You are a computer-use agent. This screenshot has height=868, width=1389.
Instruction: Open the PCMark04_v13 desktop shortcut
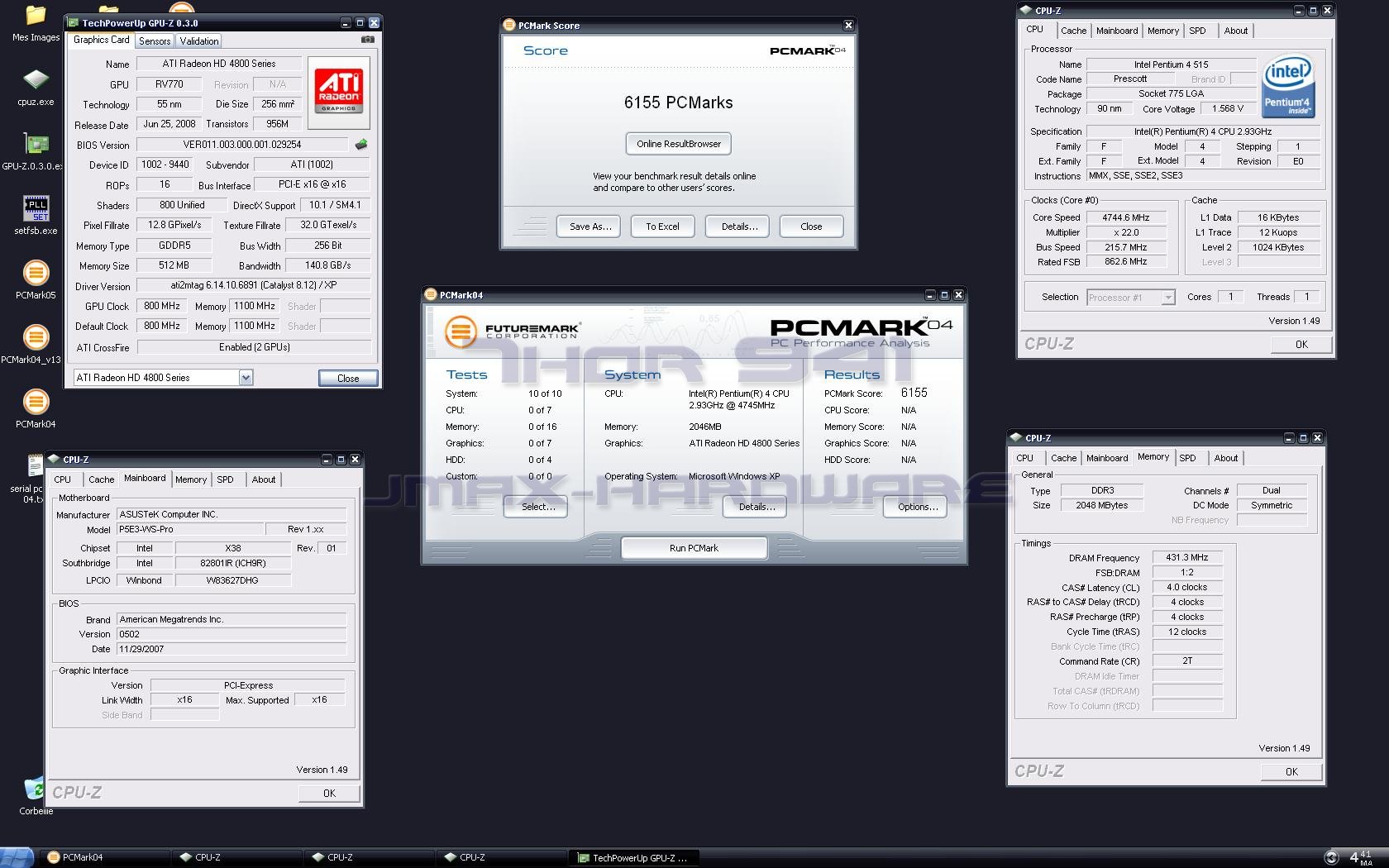coord(36,337)
